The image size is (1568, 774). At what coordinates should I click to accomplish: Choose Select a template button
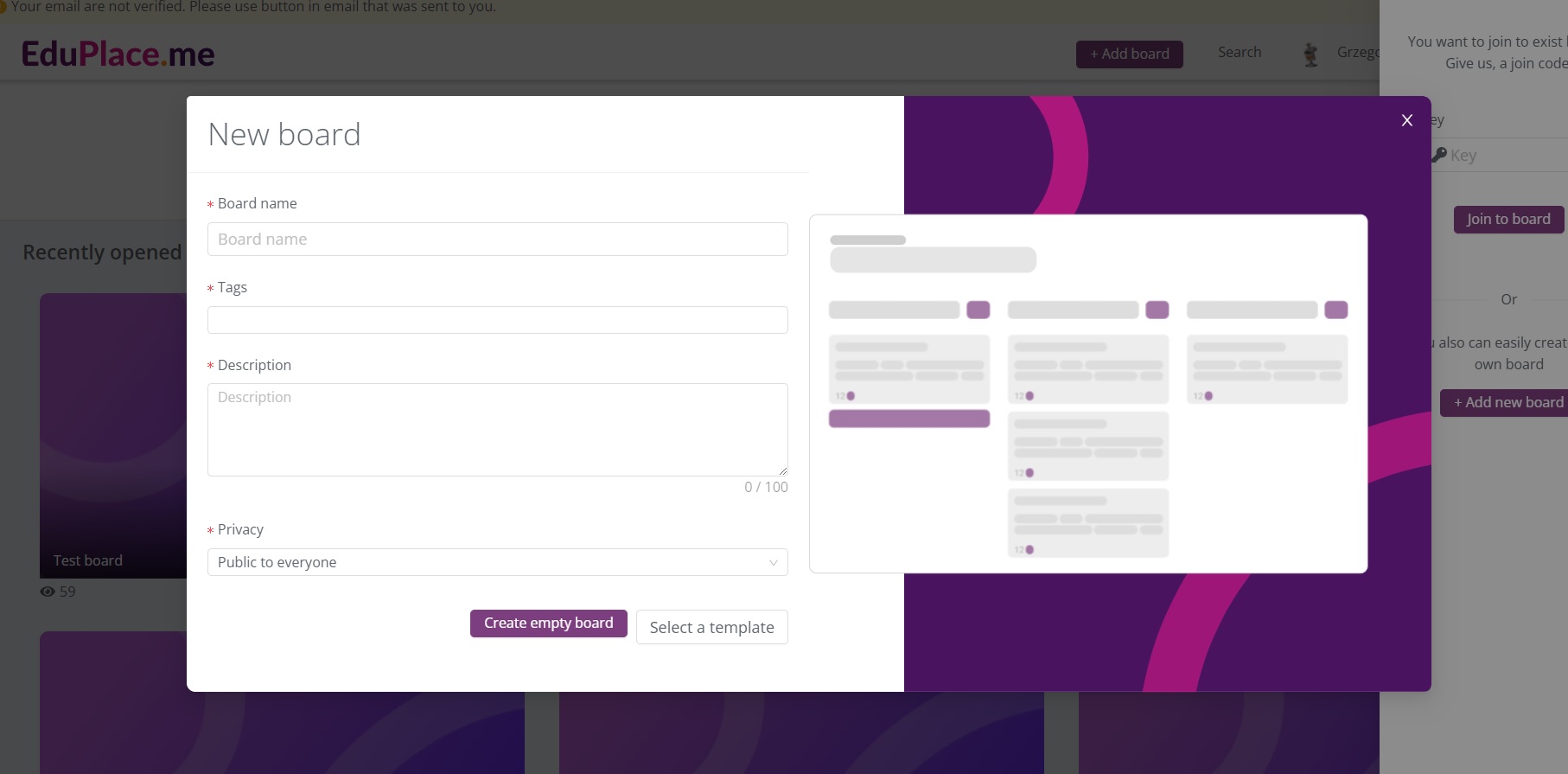coord(711,628)
